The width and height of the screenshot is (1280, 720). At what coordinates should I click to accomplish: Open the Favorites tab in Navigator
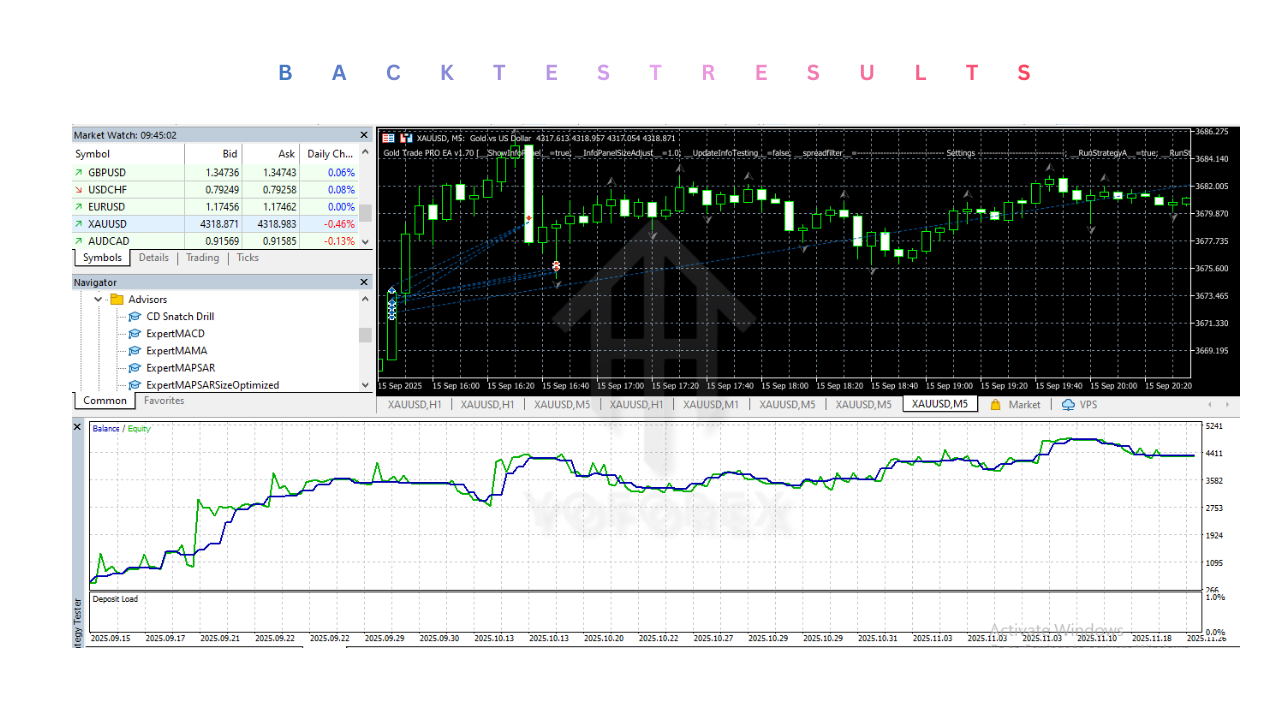pos(163,400)
